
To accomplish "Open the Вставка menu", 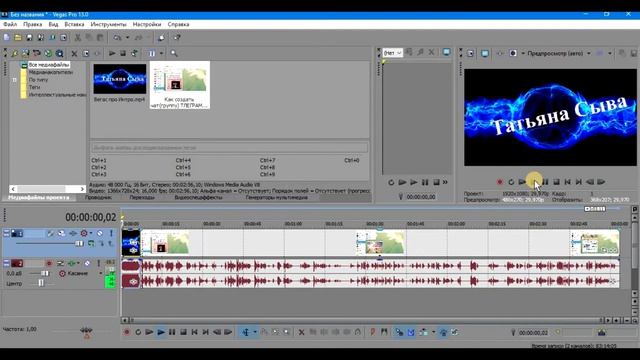I will [74, 24].
